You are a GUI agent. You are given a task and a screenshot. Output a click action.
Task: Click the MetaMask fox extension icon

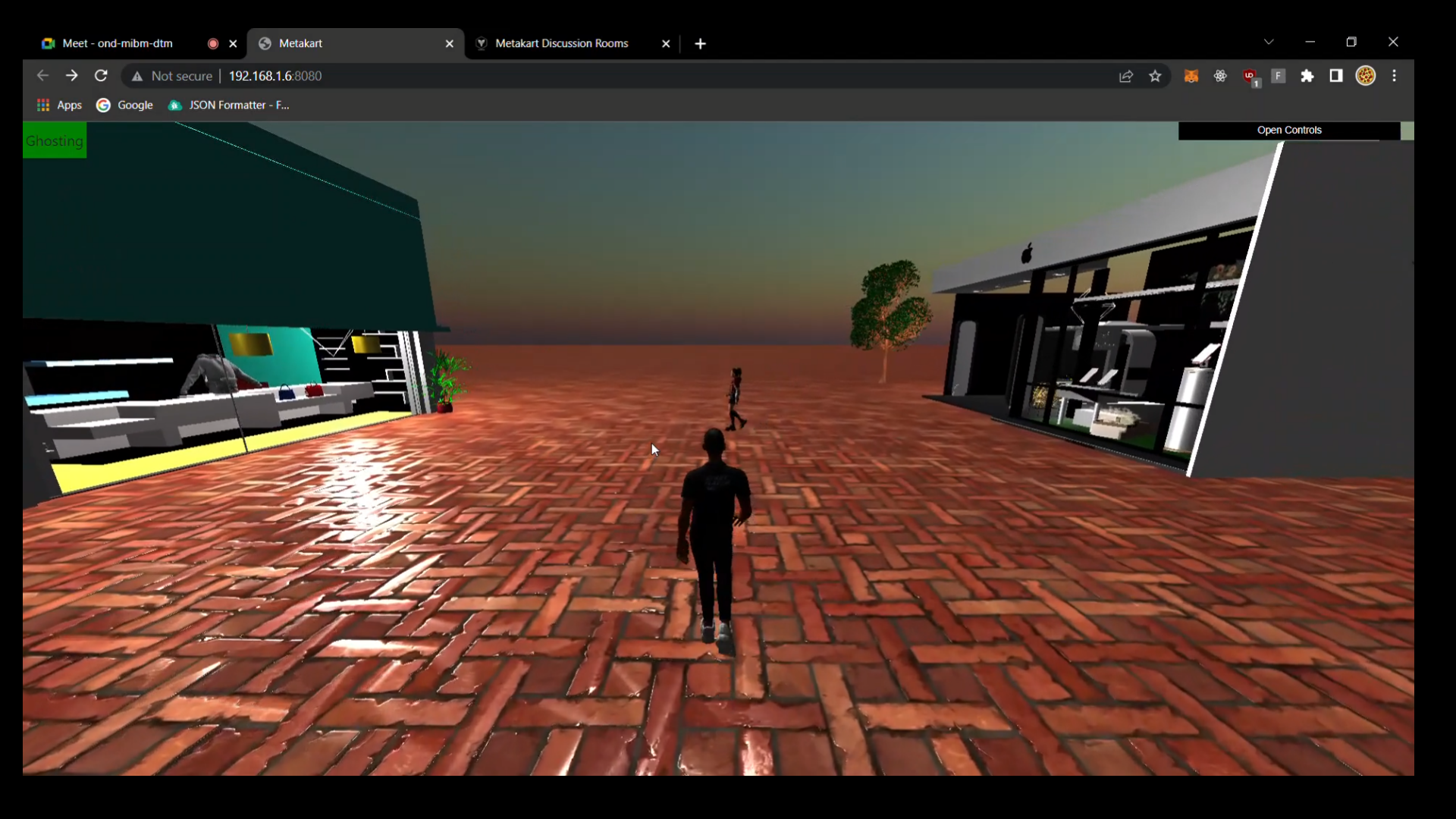pyautogui.click(x=1191, y=76)
